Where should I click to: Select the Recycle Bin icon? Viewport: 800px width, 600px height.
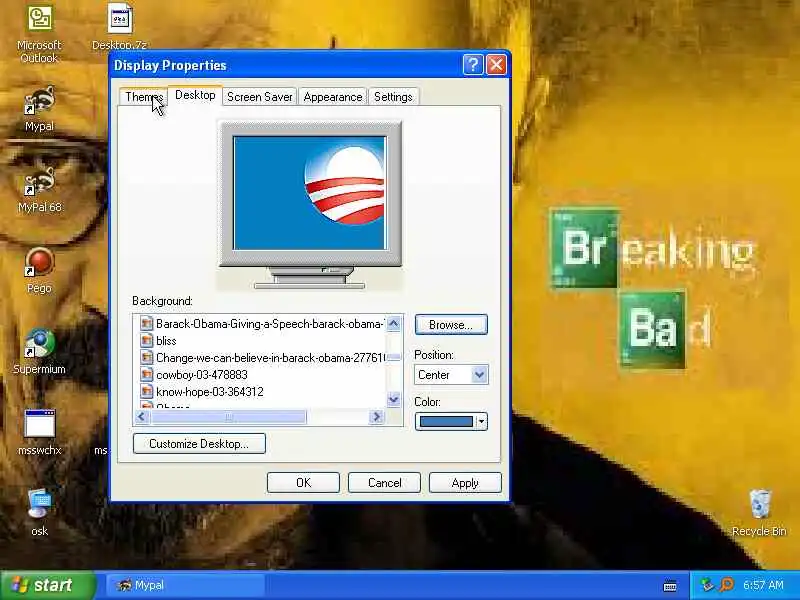tap(759, 513)
